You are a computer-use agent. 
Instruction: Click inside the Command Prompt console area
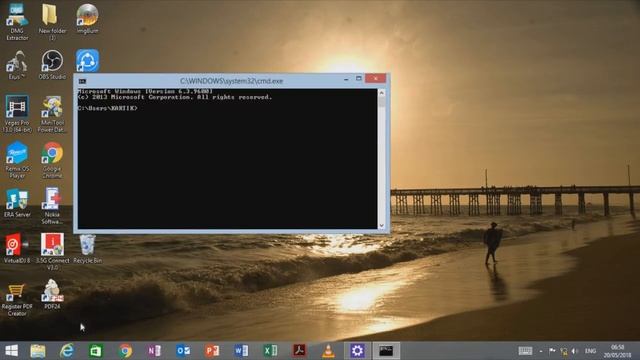tap(227, 159)
